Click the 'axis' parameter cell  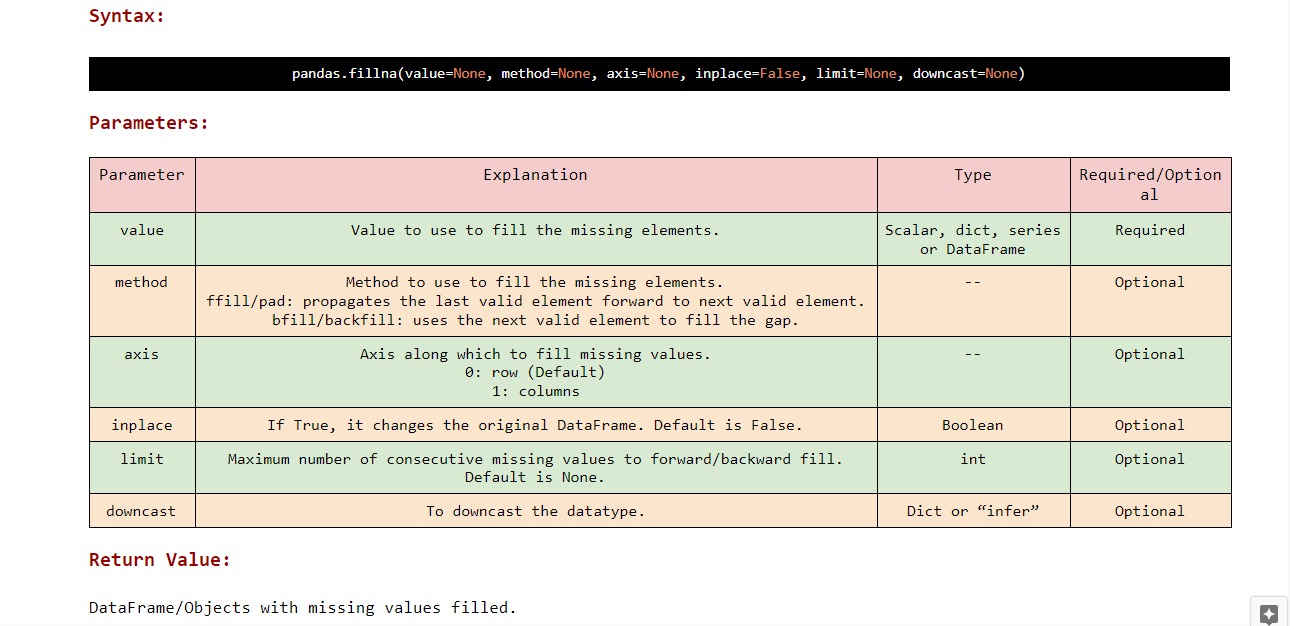click(142, 372)
